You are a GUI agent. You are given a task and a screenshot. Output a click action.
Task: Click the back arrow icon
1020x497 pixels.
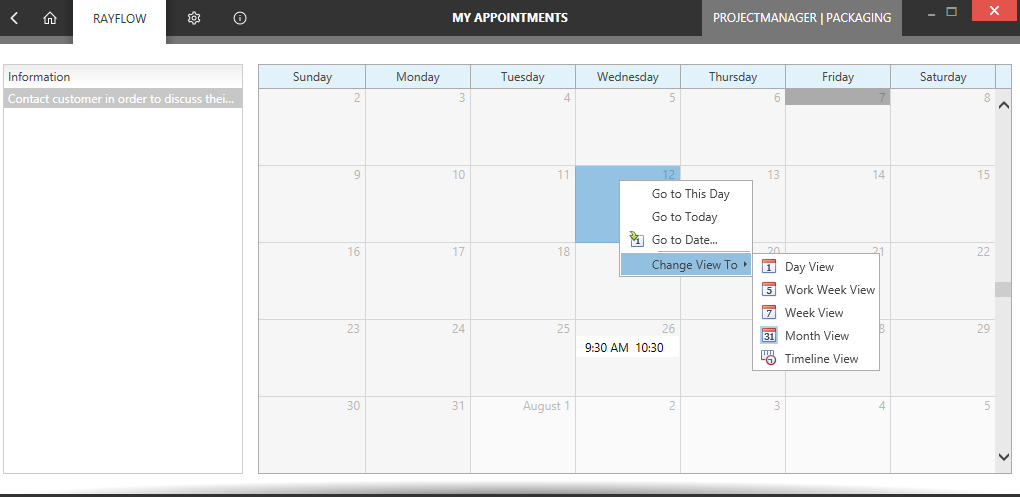pos(14,18)
